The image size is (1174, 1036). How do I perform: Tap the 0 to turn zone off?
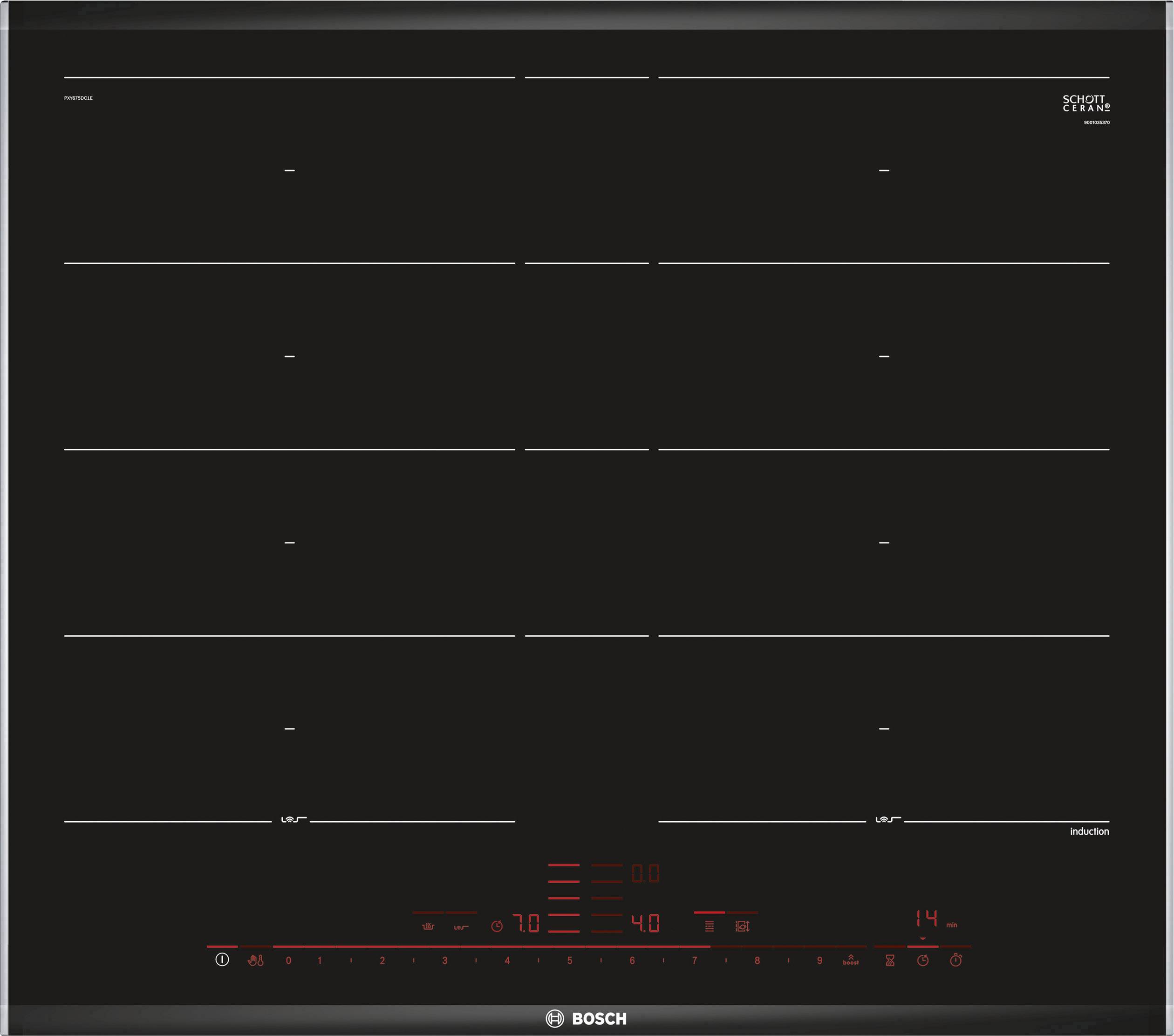288,961
